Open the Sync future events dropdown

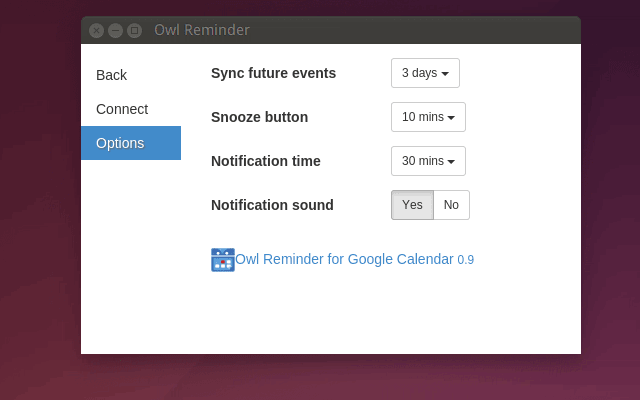425,73
